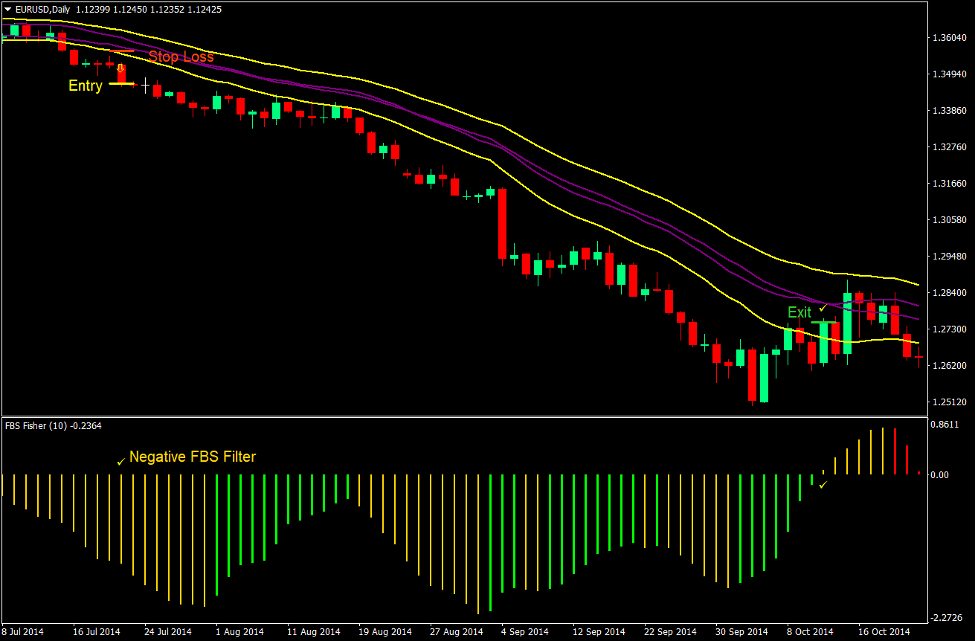
Task: Click the small red arrow below Stop Loss line
Action: click(x=120, y=67)
